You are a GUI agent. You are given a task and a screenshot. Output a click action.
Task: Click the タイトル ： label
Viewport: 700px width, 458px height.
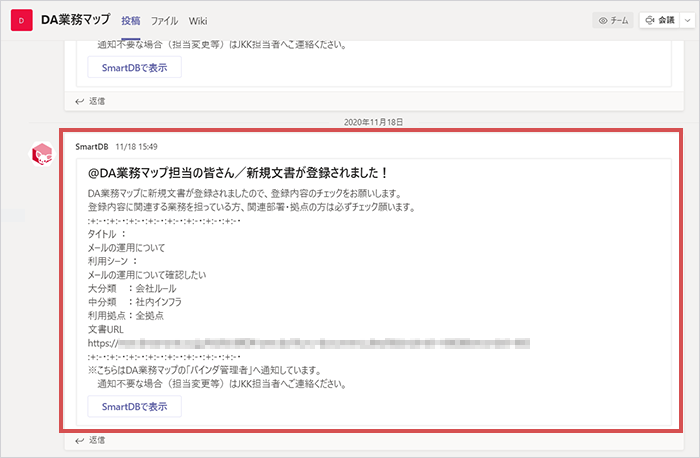coord(108,234)
